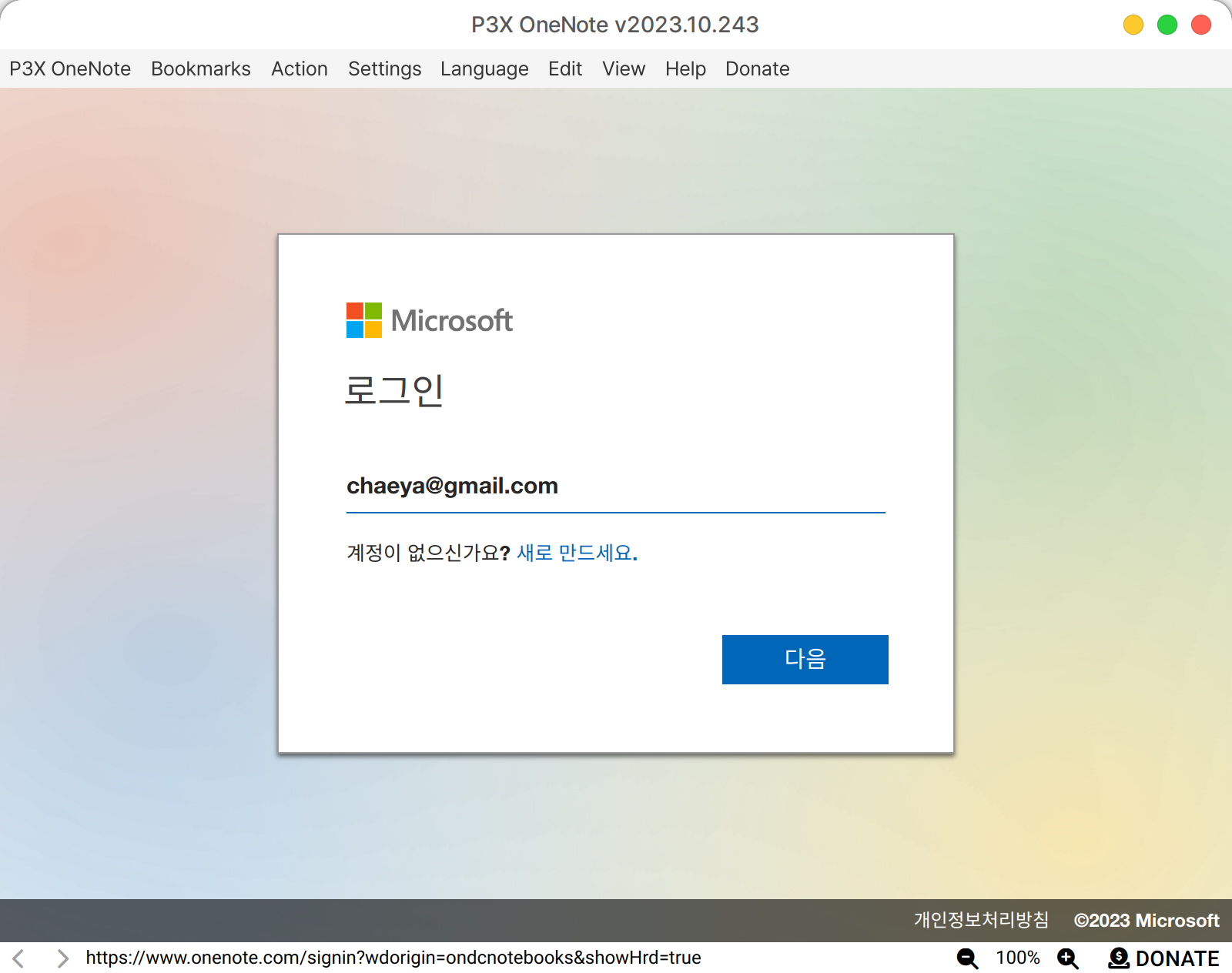This screenshot has height=973, width=1232.
Task: Click the ©2023 Microsoft footer text
Action: 1147,921
